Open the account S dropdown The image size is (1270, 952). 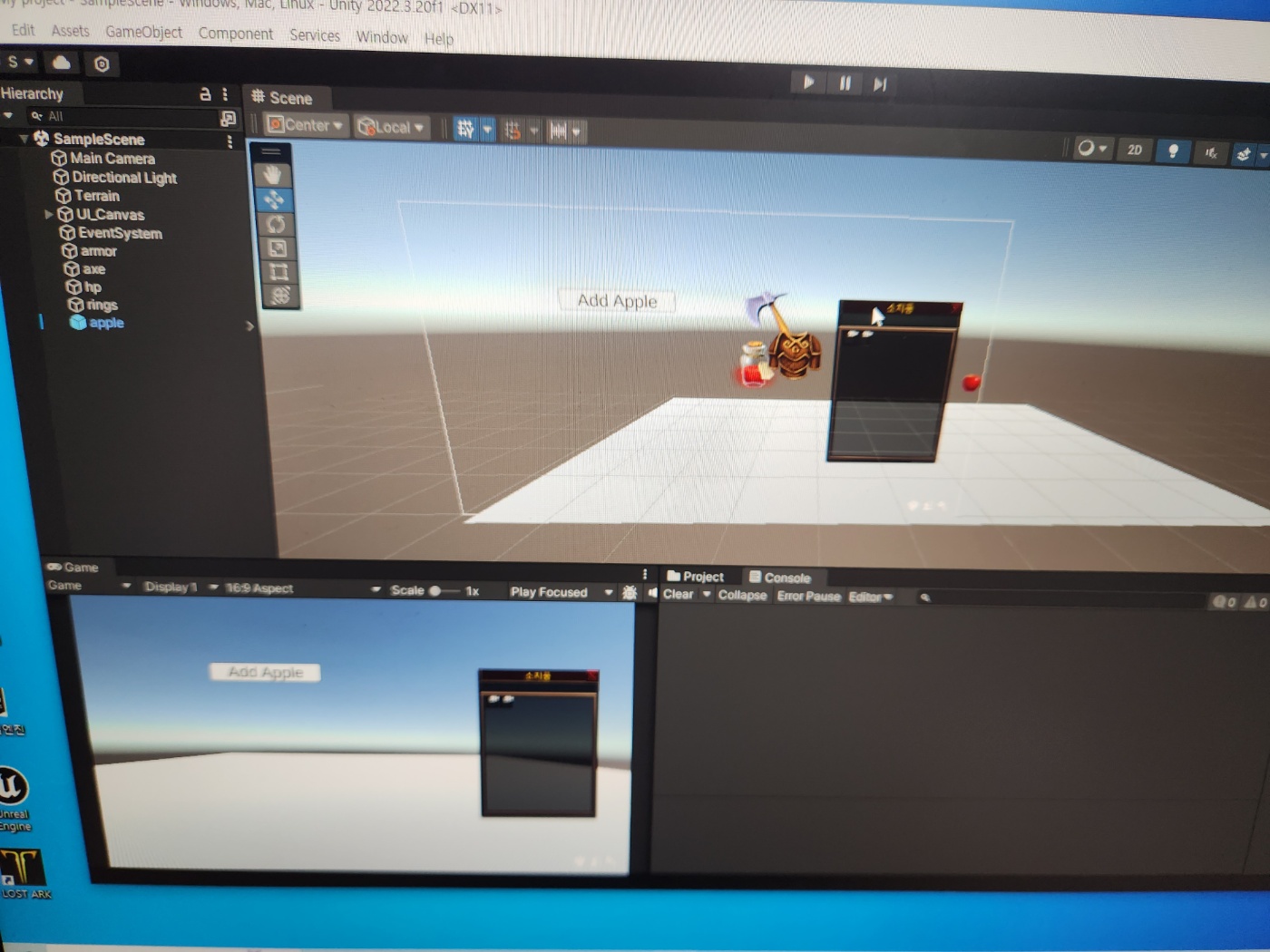20,62
